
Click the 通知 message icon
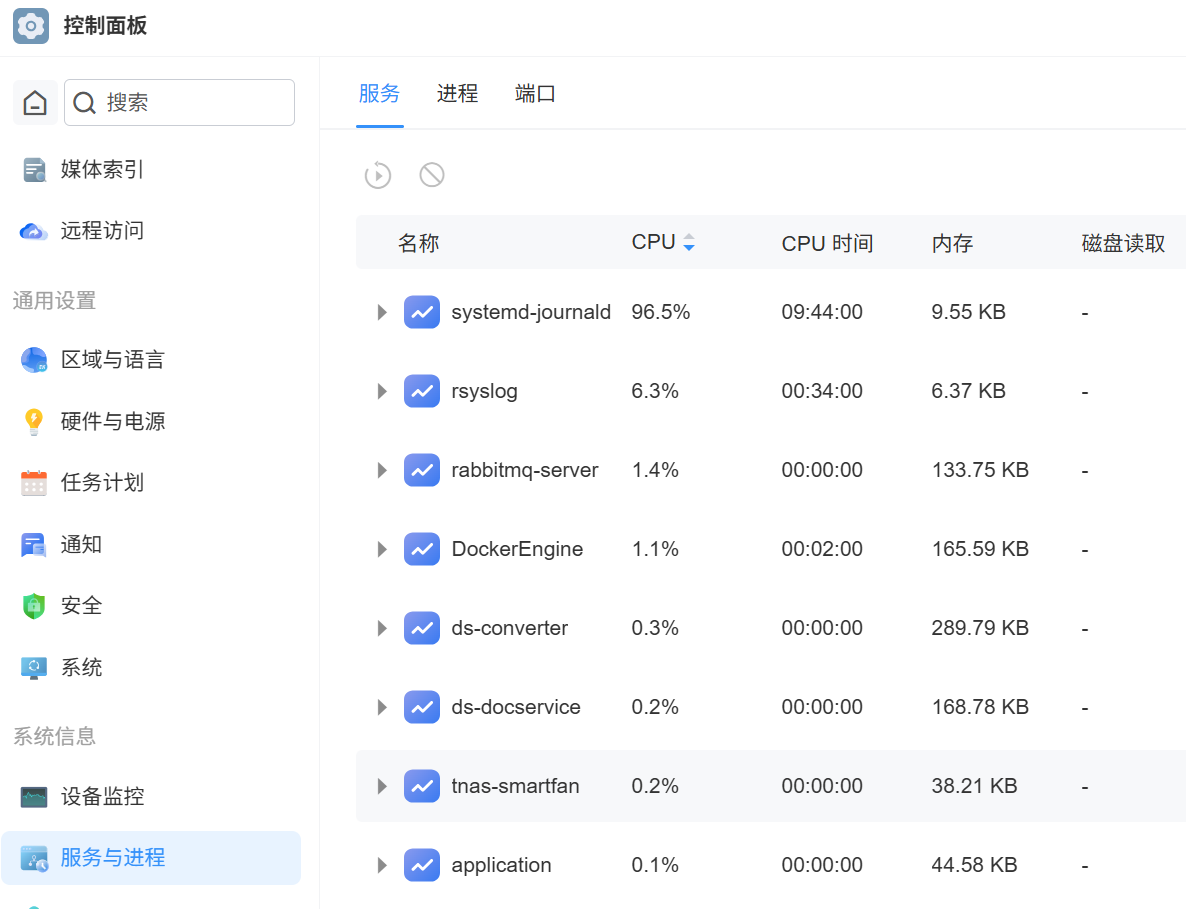(x=34, y=544)
